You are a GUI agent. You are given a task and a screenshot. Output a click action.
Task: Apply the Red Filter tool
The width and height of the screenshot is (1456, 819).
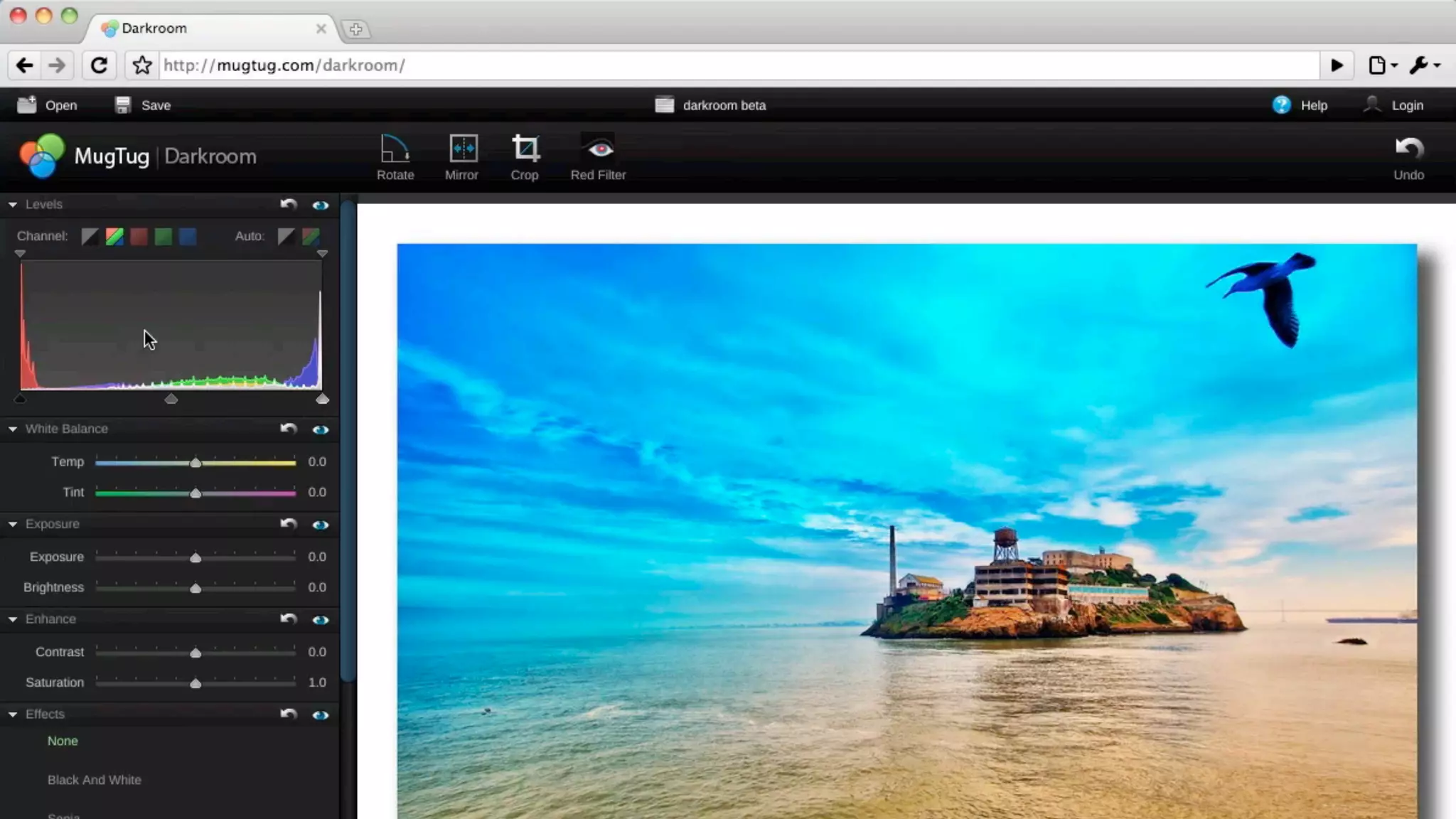click(x=599, y=157)
